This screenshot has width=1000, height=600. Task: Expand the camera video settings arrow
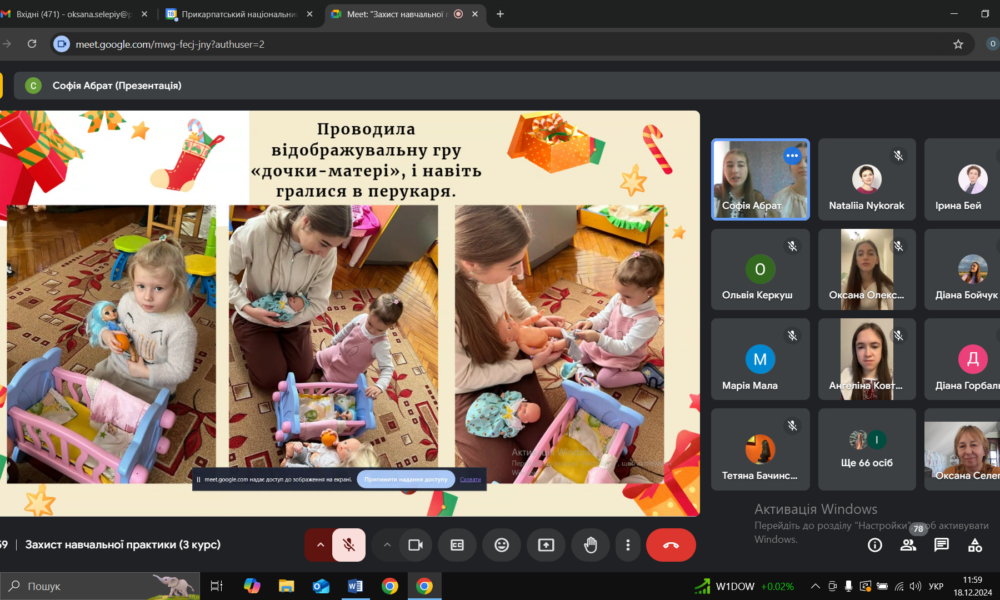click(387, 545)
